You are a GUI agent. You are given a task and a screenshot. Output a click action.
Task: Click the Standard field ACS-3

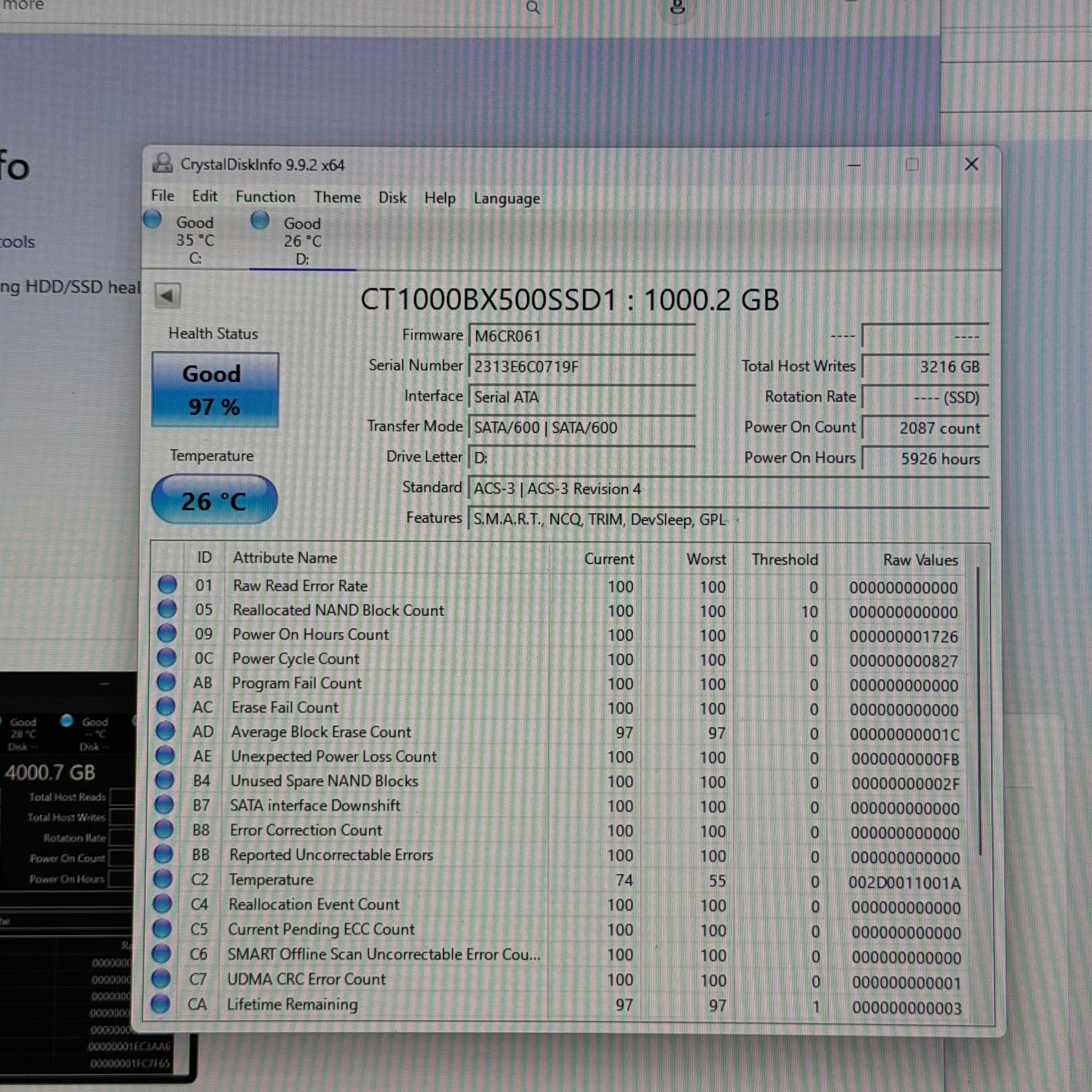pyautogui.click(x=728, y=489)
